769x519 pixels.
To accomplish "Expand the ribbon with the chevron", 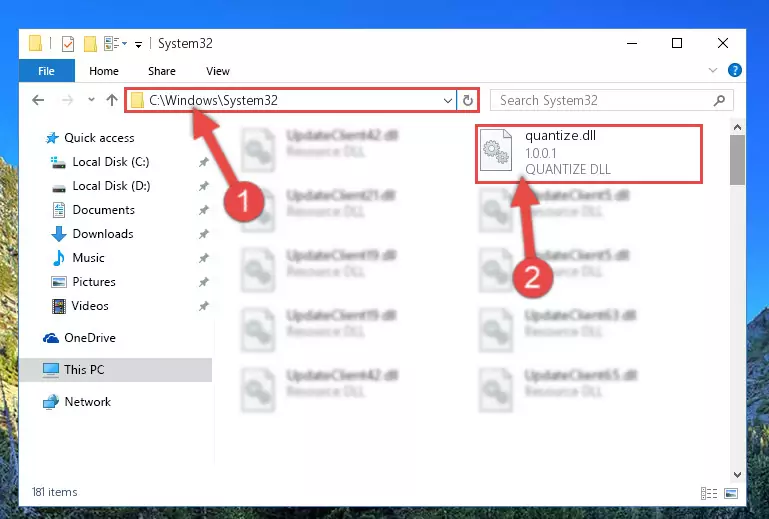I will point(713,70).
